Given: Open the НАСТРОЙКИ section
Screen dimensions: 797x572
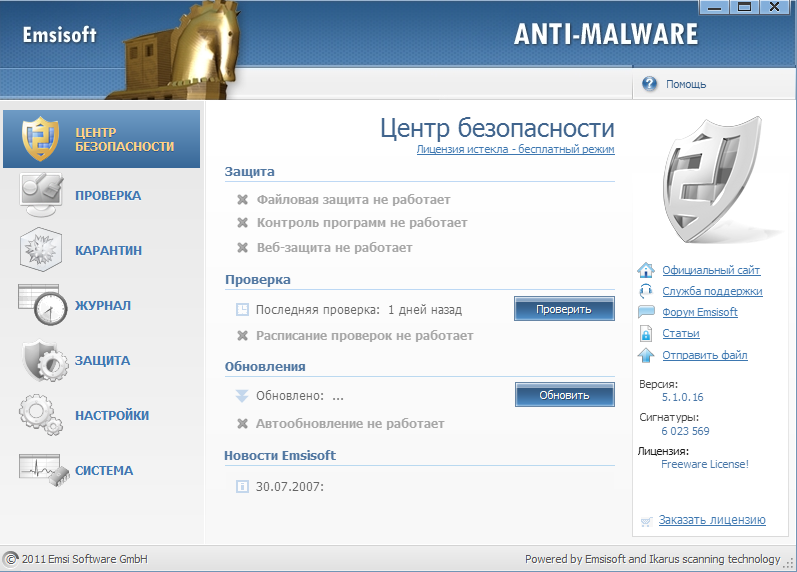Looking at the screenshot, I should [x=112, y=415].
